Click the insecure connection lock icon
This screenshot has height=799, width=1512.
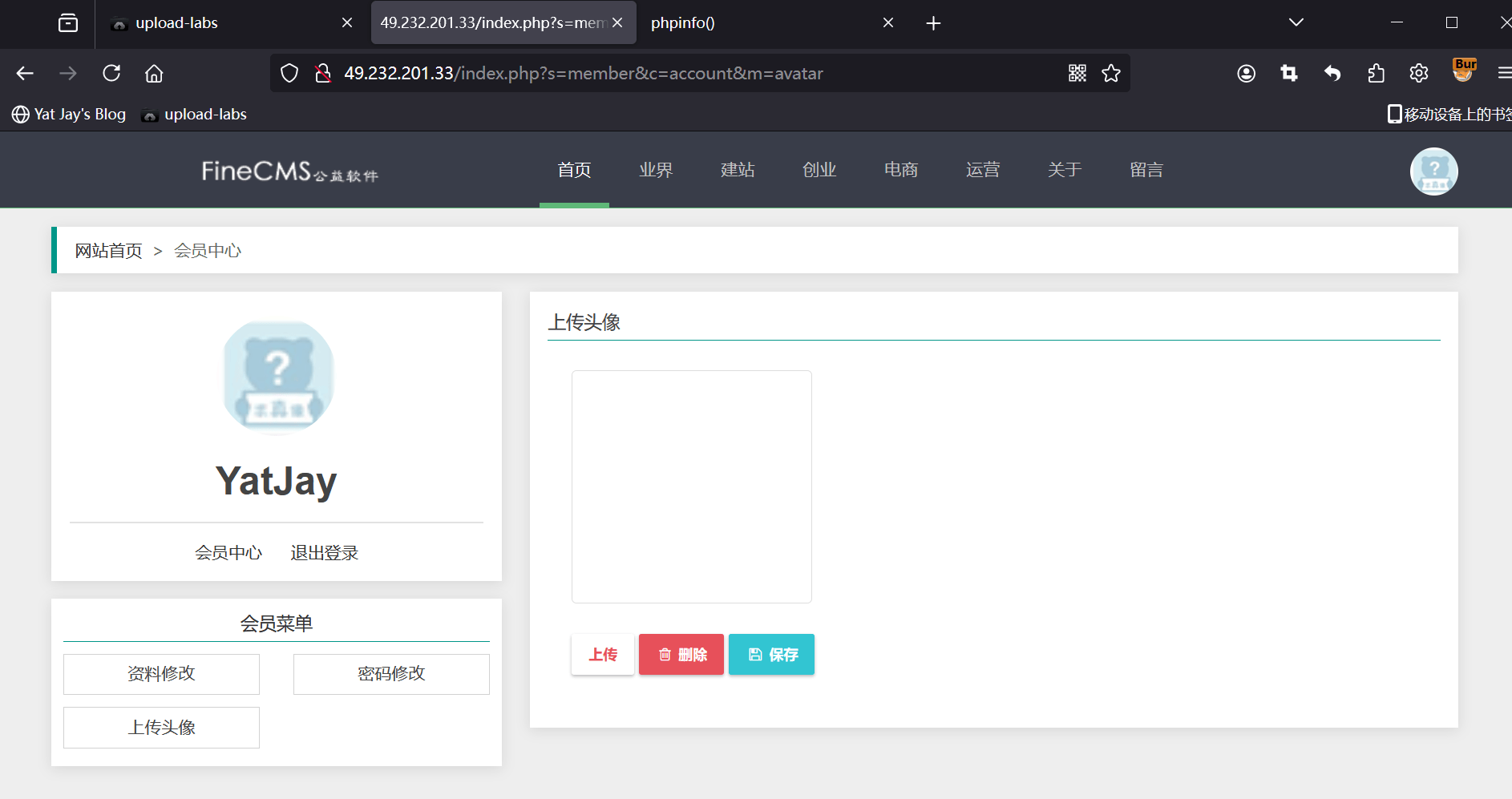pos(323,74)
